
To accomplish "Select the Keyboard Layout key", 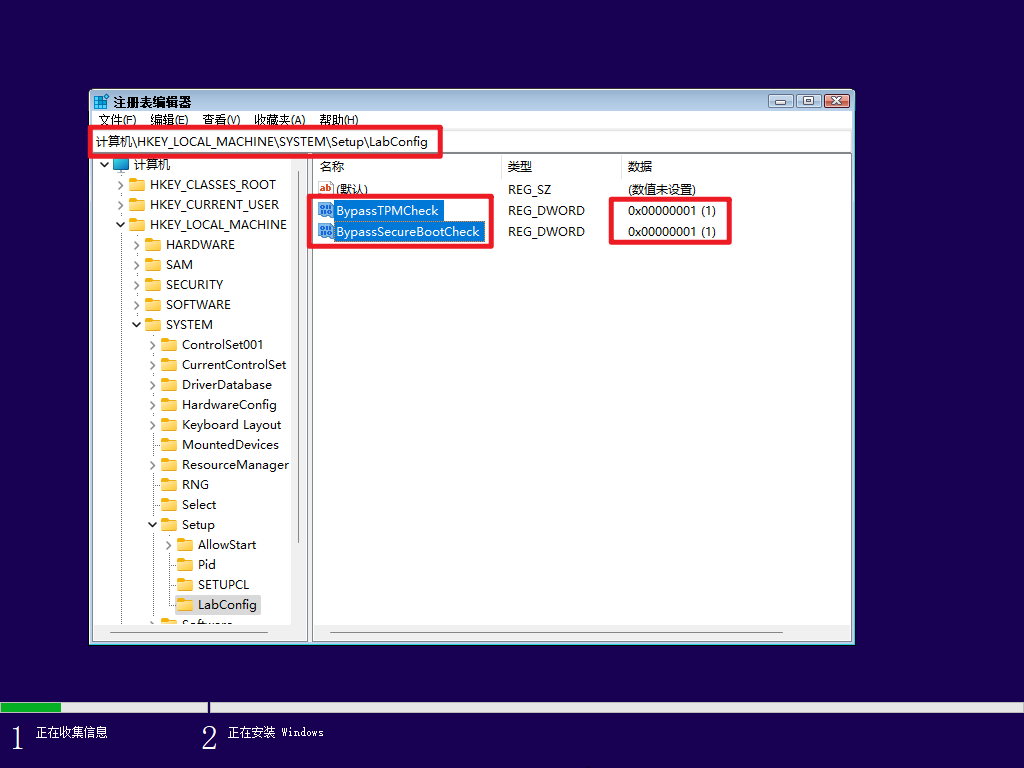I will [231, 425].
